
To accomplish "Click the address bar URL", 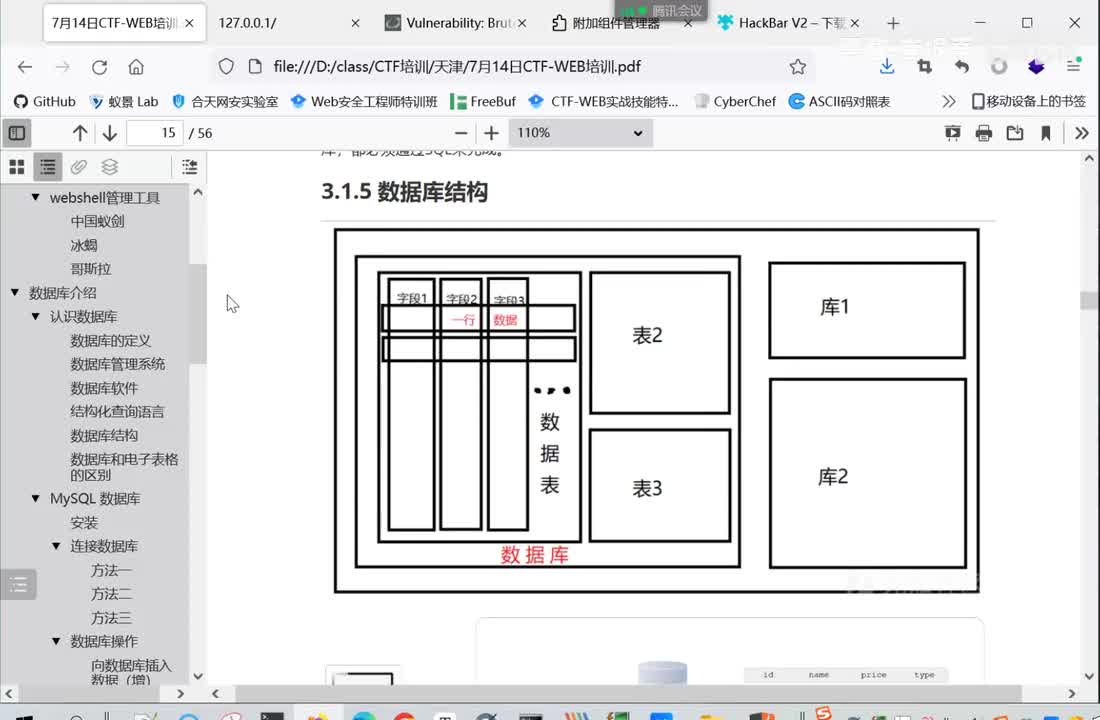I will tap(457, 67).
